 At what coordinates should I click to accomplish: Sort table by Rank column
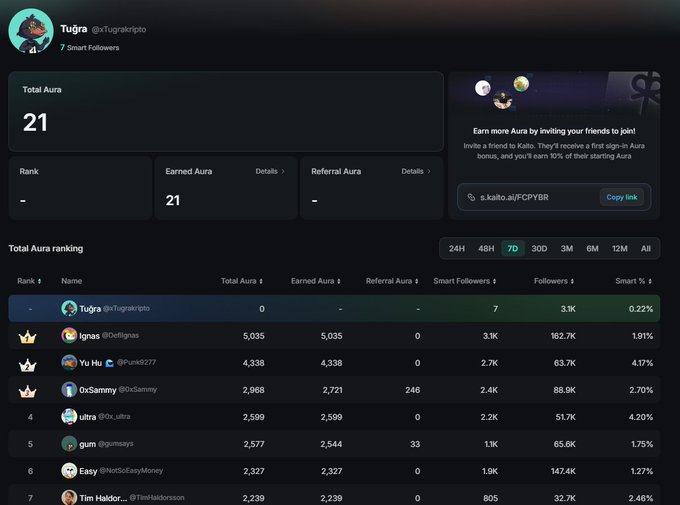pyautogui.click(x=29, y=281)
